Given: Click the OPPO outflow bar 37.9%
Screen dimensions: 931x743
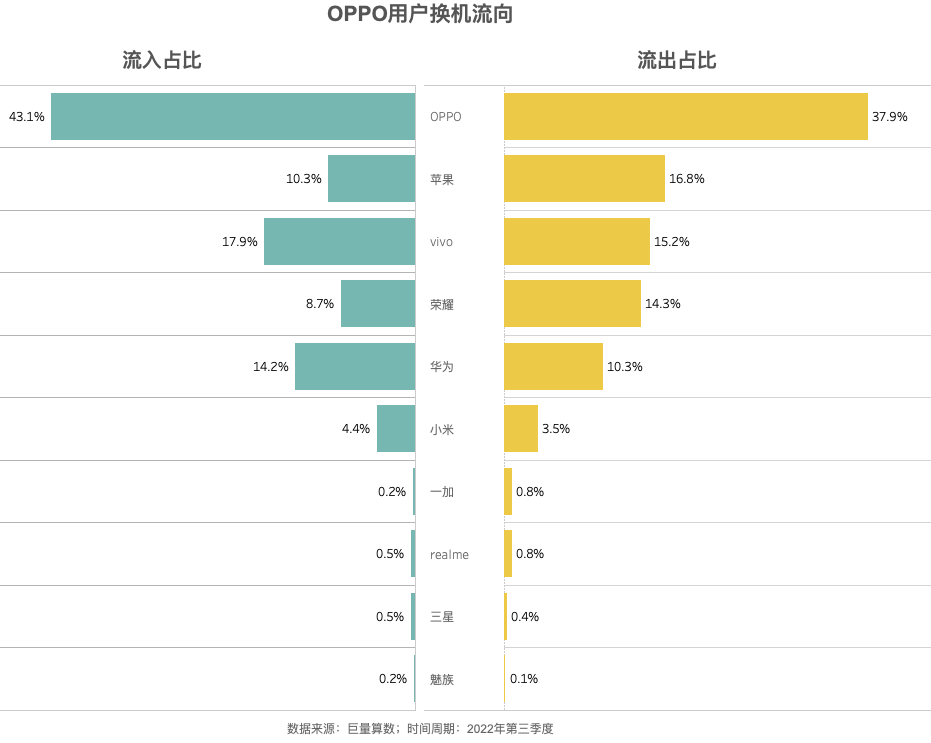Looking at the screenshot, I should point(686,116).
